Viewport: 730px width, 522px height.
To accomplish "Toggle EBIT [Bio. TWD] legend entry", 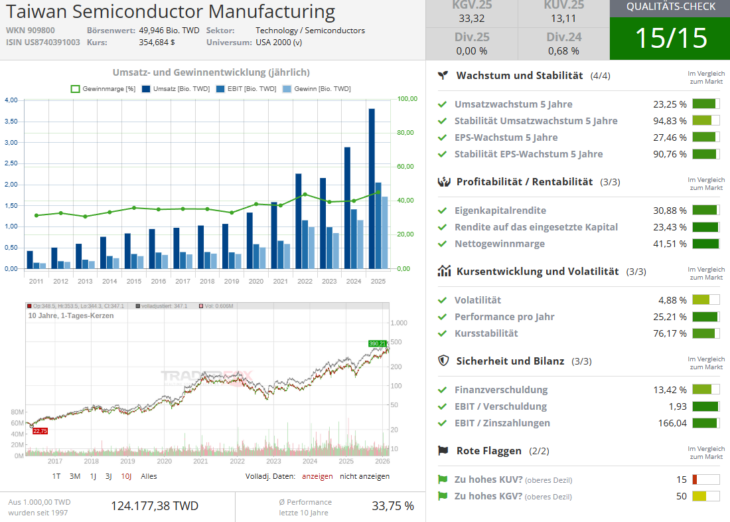I will pyautogui.click(x=250, y=89).
